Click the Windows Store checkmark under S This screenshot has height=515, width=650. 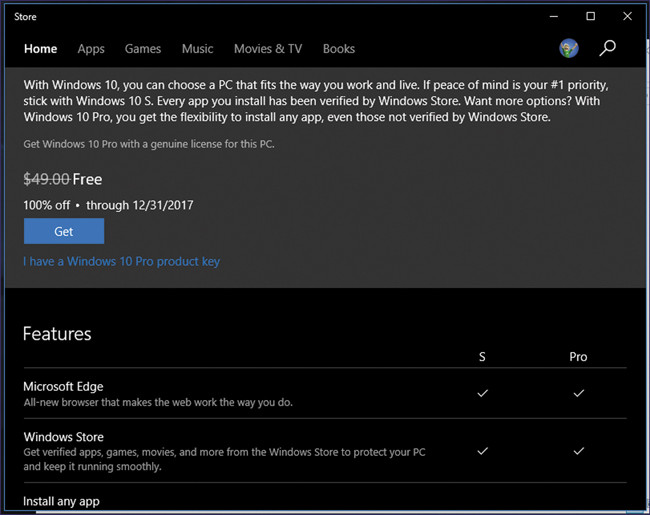point(483,451)
